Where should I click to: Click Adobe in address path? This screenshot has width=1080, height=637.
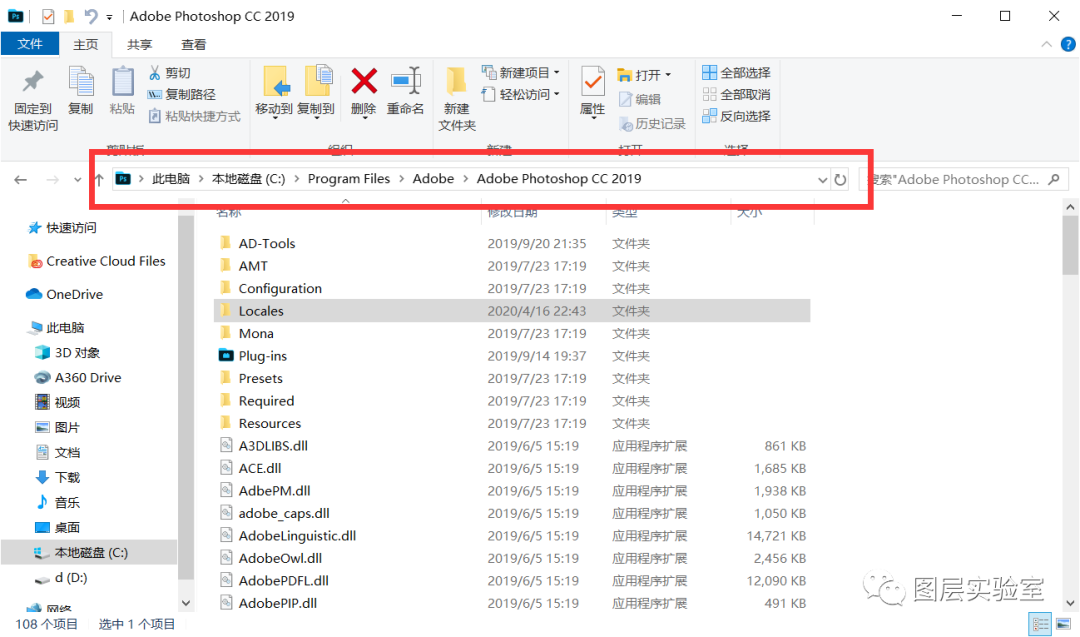[x=433, y=179]
